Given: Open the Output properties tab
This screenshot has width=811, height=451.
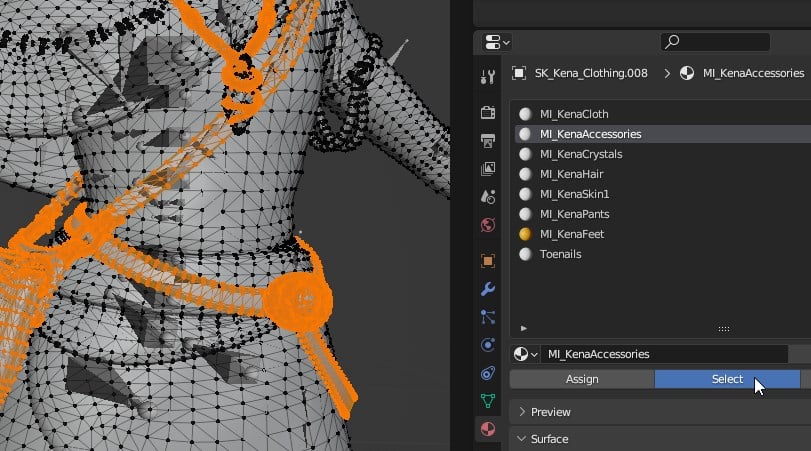Looking at the screenshot, I should coord(488,140).
